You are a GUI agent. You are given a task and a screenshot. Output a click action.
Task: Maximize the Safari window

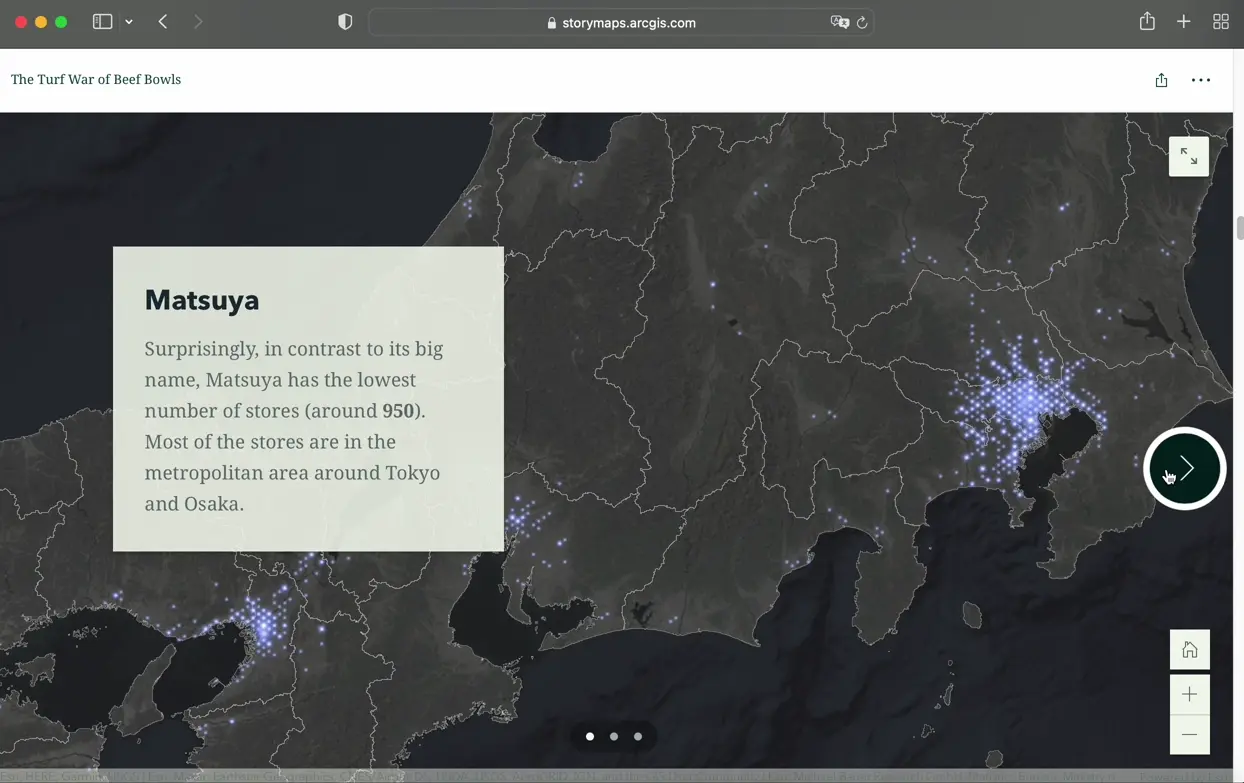[61, 22]
